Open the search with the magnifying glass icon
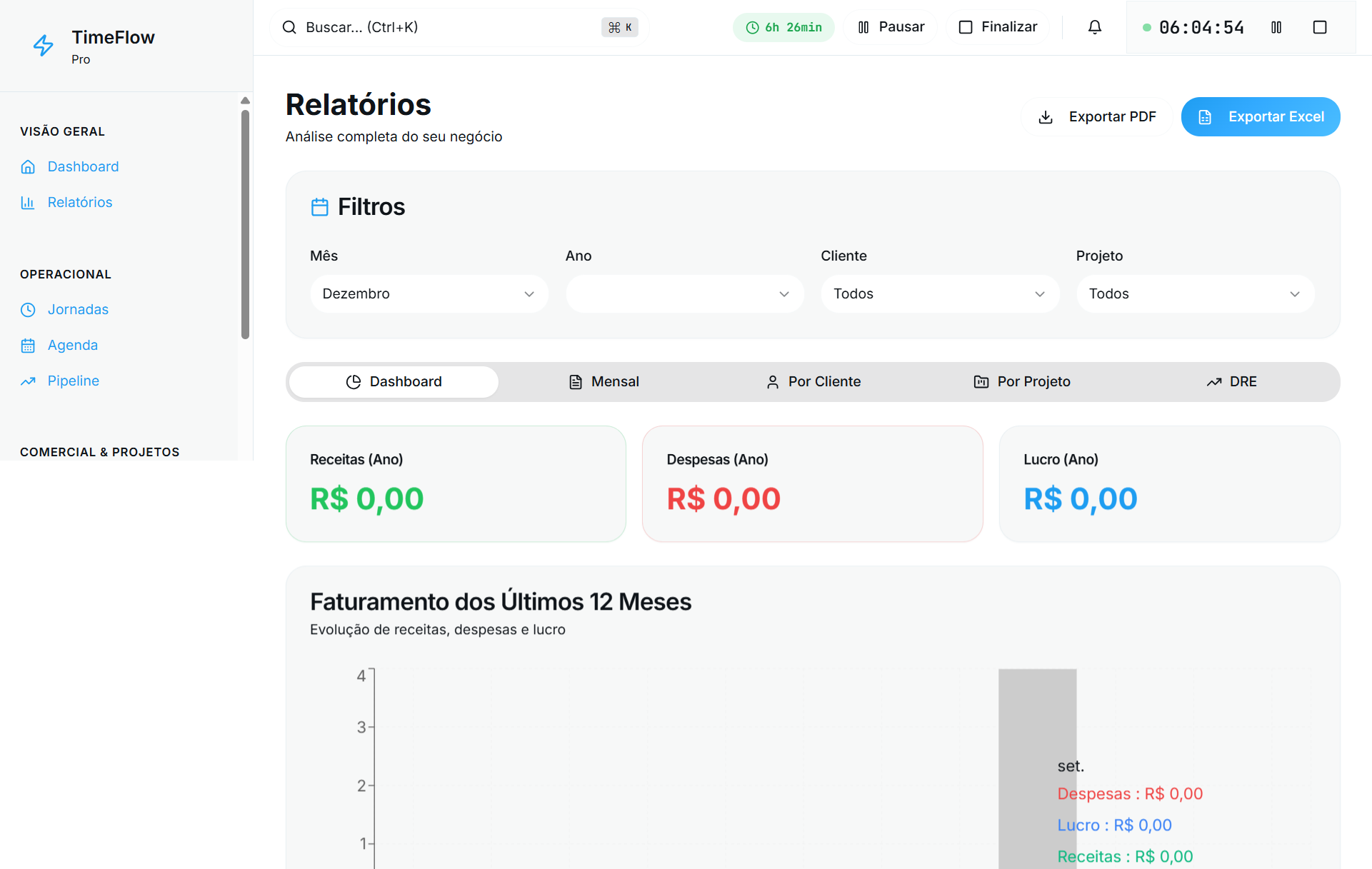Image resolution: width=1372 pixels, height=869 pixels. pyautogui.click(x=289, y=27)
